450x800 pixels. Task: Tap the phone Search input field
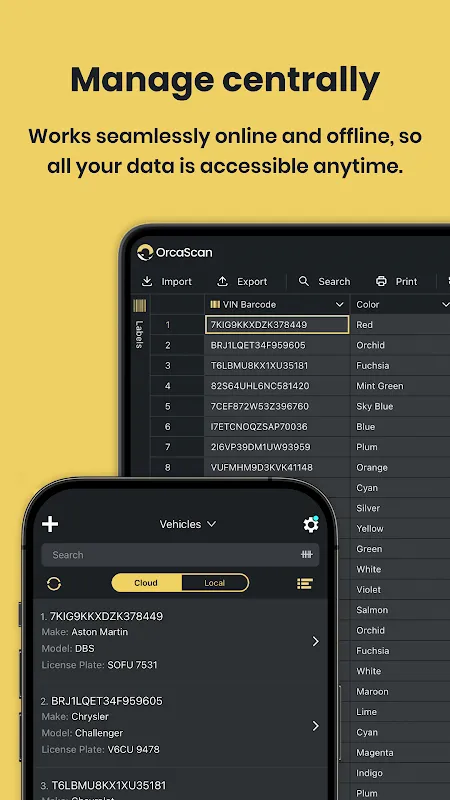pyautogui.click(x=181, y=555)
